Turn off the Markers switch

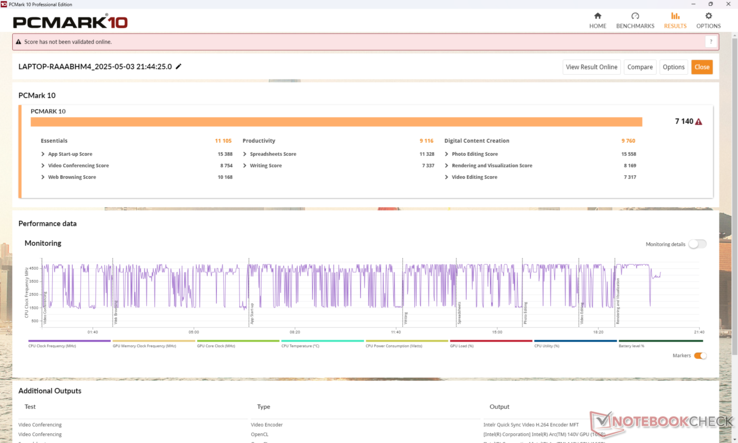click(x=700, y=356)
